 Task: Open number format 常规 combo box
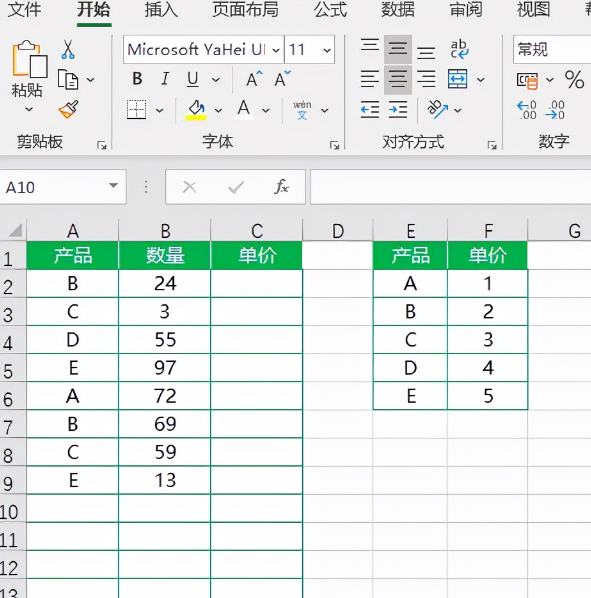click(x=552, y=50)
